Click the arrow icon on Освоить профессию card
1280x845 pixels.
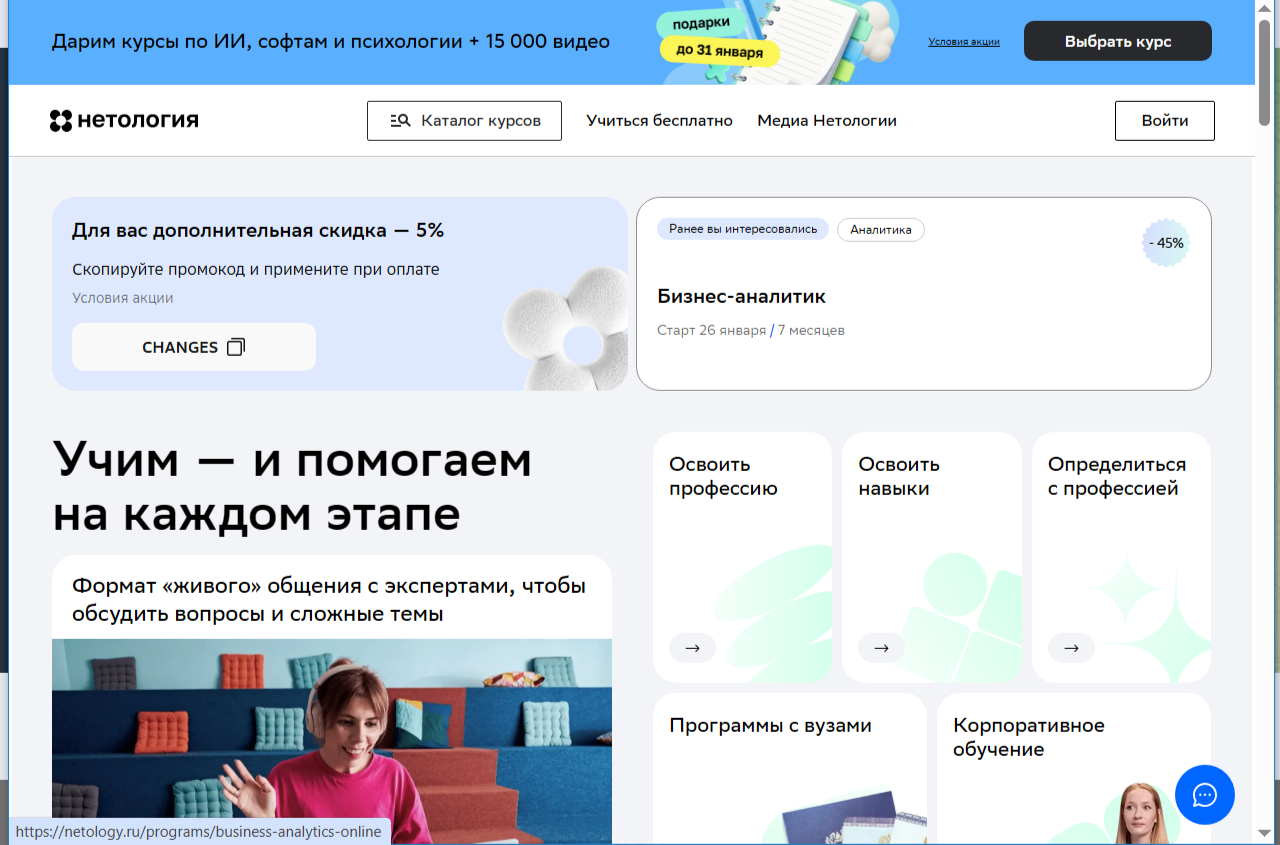coord(692,648)
